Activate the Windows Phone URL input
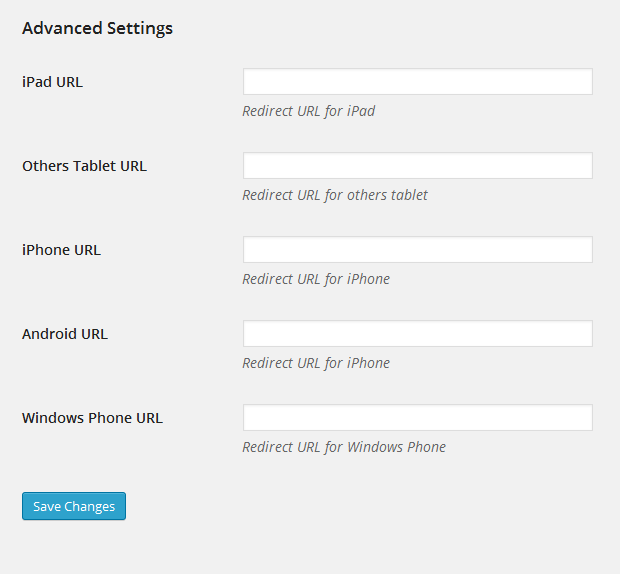This screenshot has height=574, width=620. click(x=418, y=417)
